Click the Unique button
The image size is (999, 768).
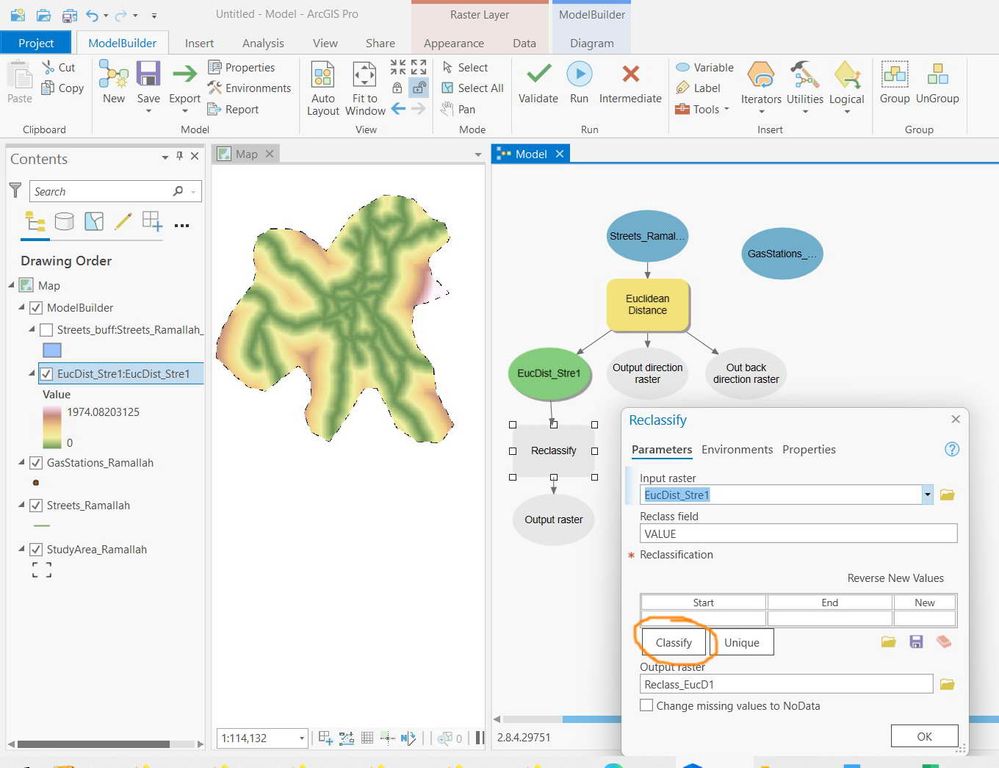click(742, 642)
